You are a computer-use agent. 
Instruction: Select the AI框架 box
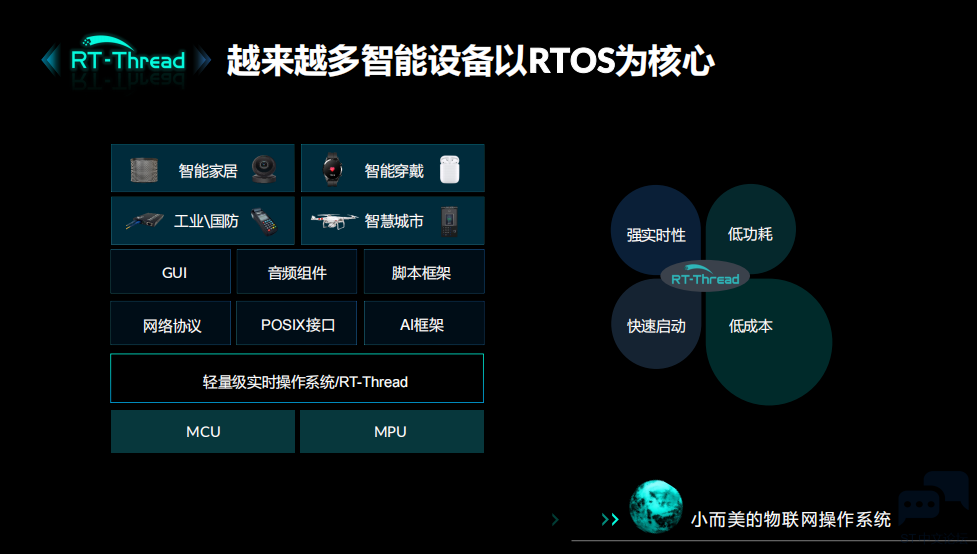(x=424, y=323)
